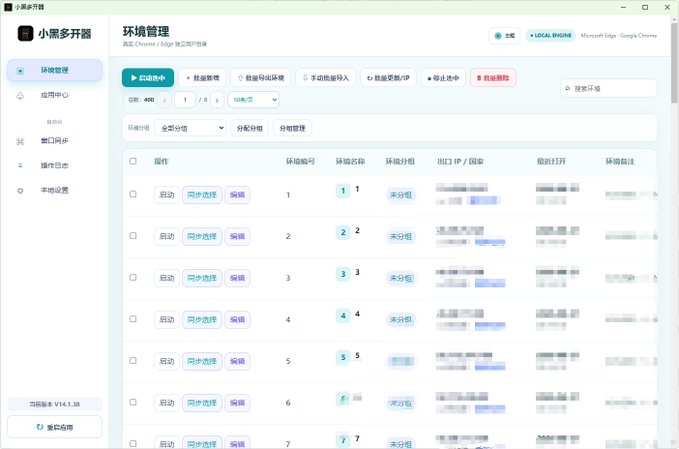Click 同步选择 for environment 1
This screenshot has height=449, width=679.
(202, 195)
